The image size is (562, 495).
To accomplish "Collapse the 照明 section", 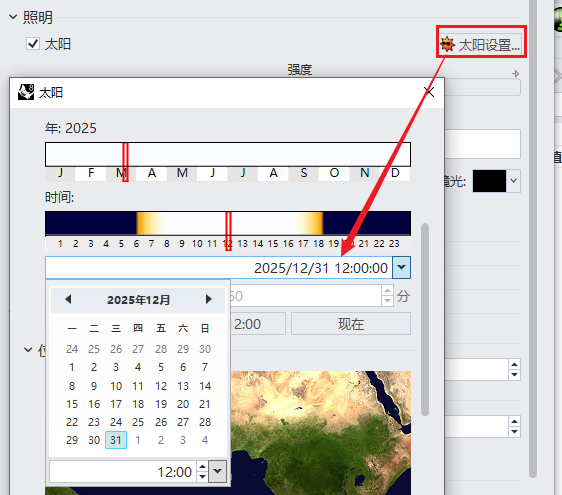I will click(13, 17).
